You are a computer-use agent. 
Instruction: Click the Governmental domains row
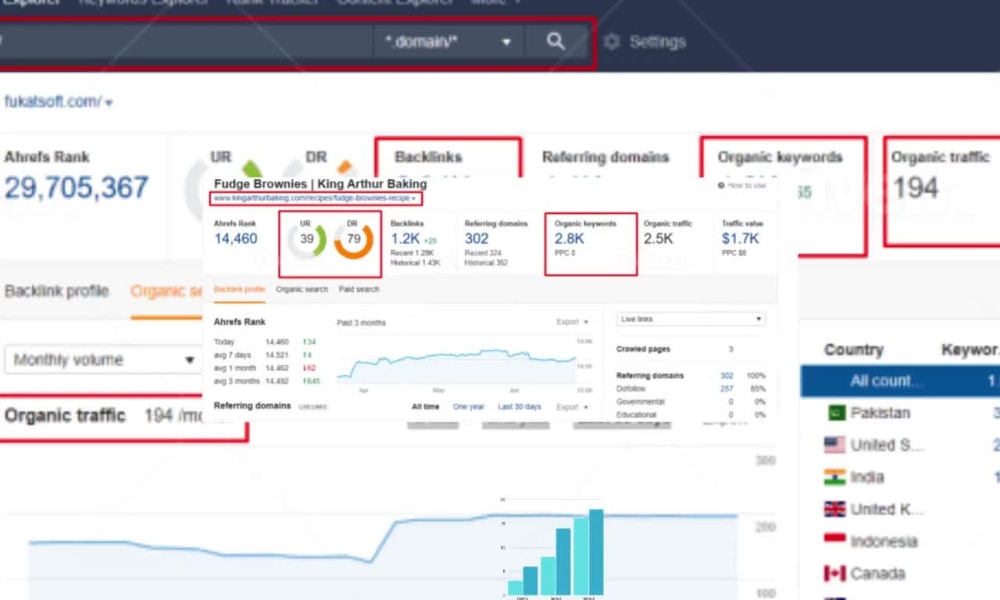coord(691,402)
